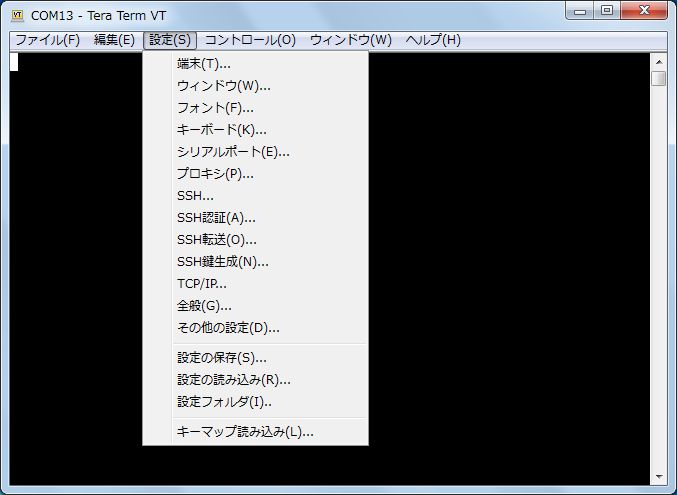Open 設定フォルダ(I).. setup folder
This screenshot has width=677, height=495.
256,402
